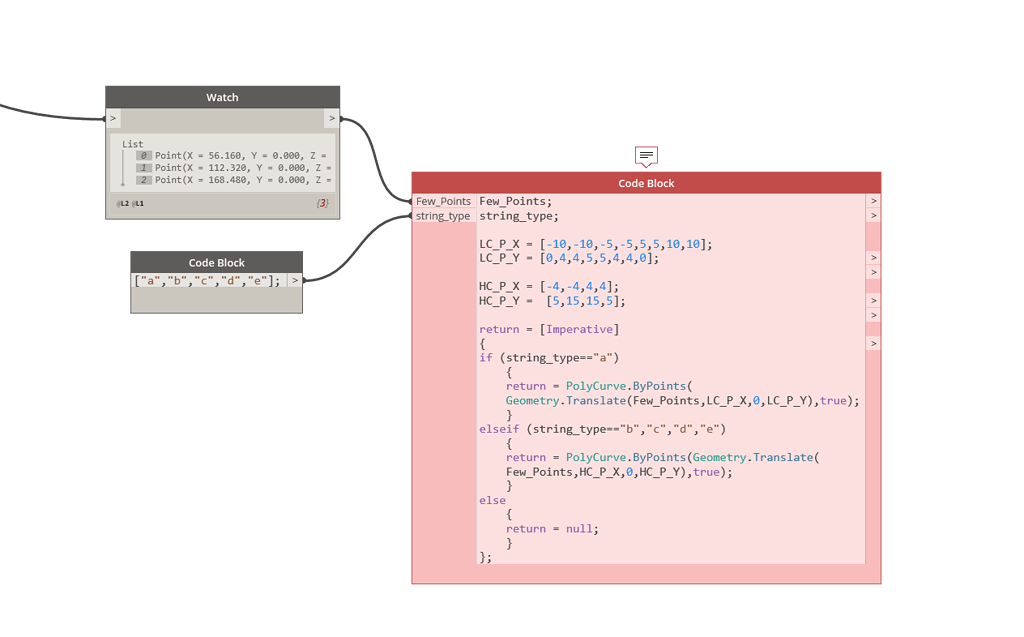Click the return statement in the Code Block

click(x=499, y=328)
